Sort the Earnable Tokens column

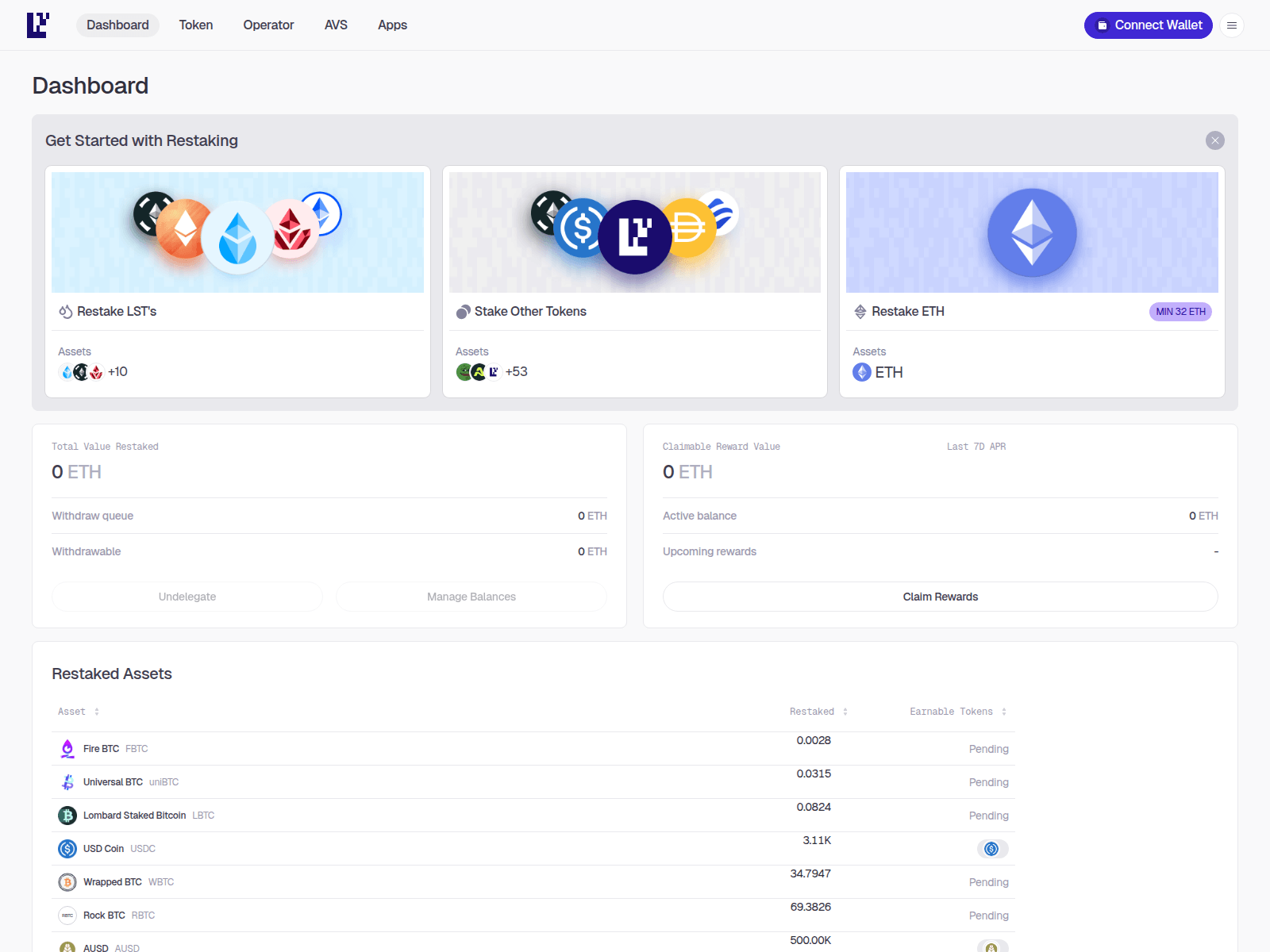[1004, 712]
